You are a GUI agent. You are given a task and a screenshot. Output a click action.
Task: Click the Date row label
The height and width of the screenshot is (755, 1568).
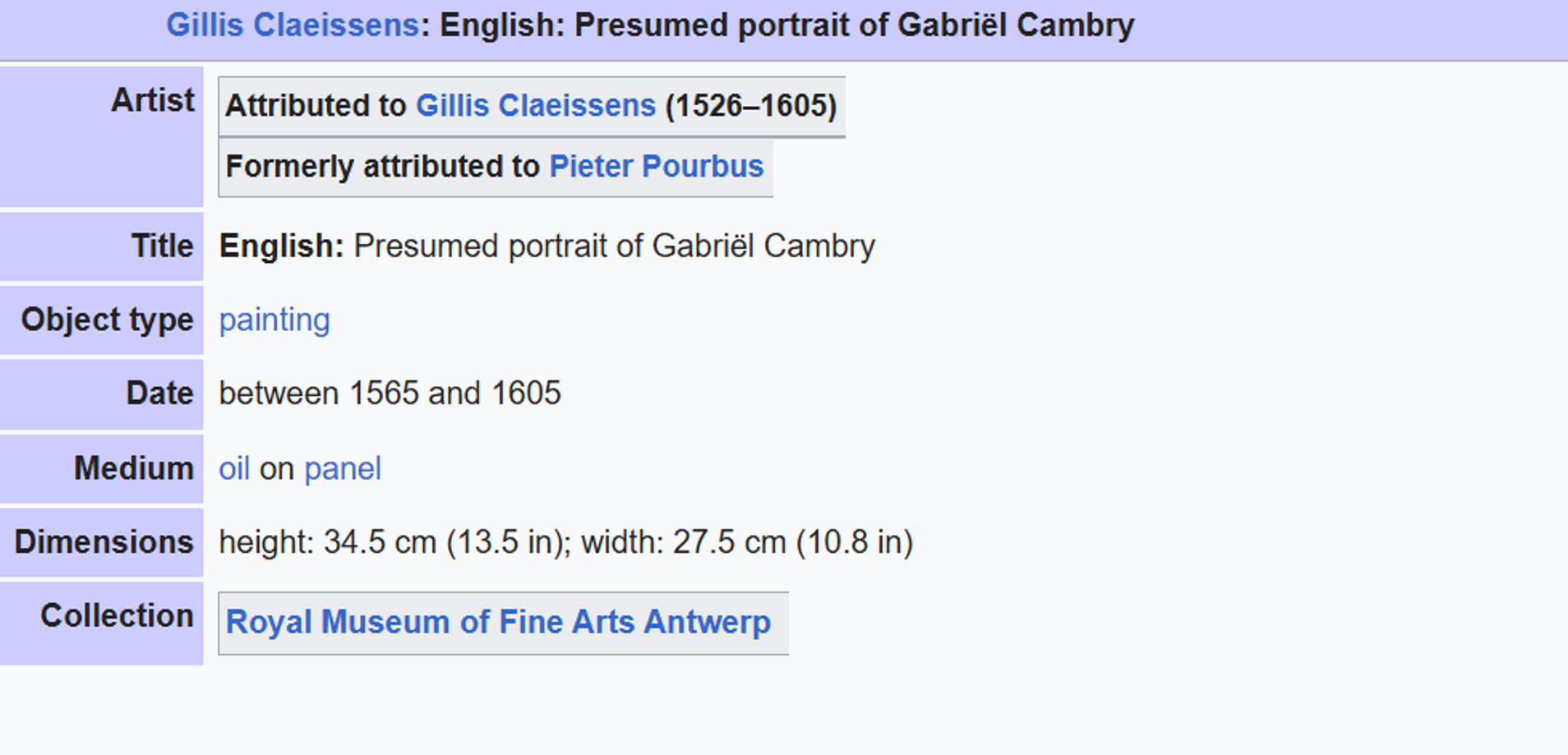(x=159, y=393)
